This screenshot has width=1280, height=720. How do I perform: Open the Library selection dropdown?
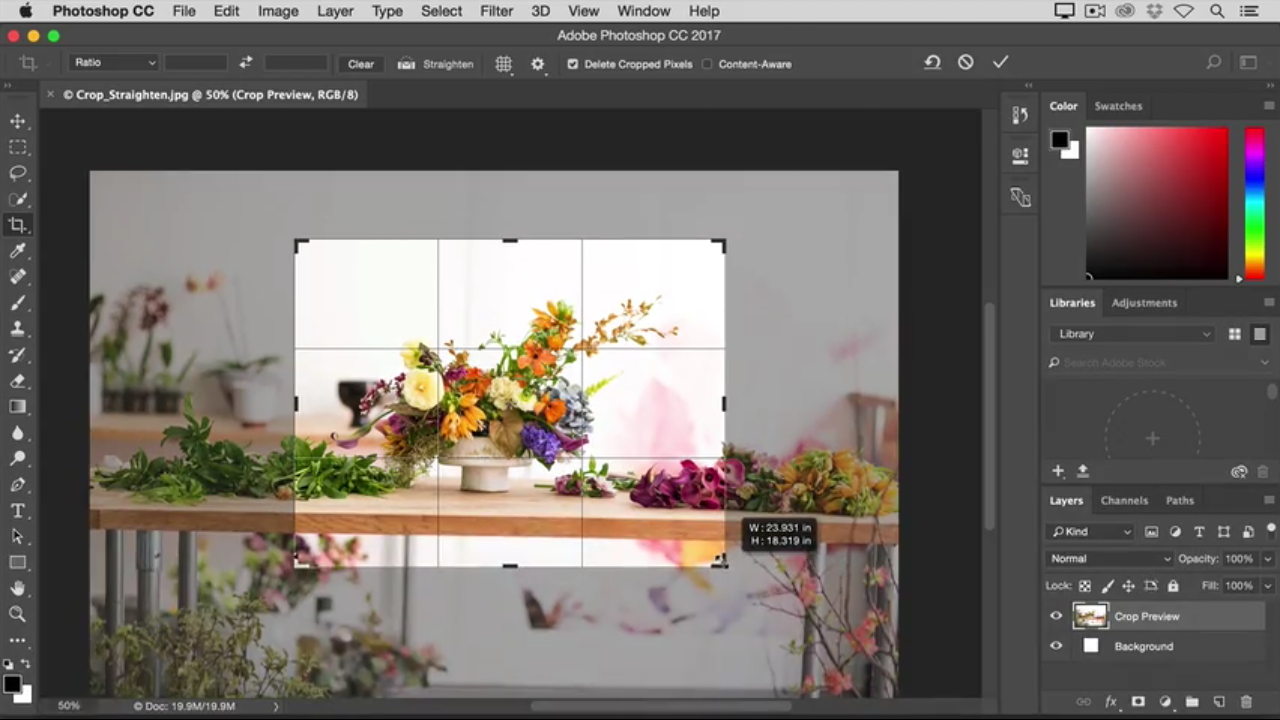click(x=1133, y=334)
